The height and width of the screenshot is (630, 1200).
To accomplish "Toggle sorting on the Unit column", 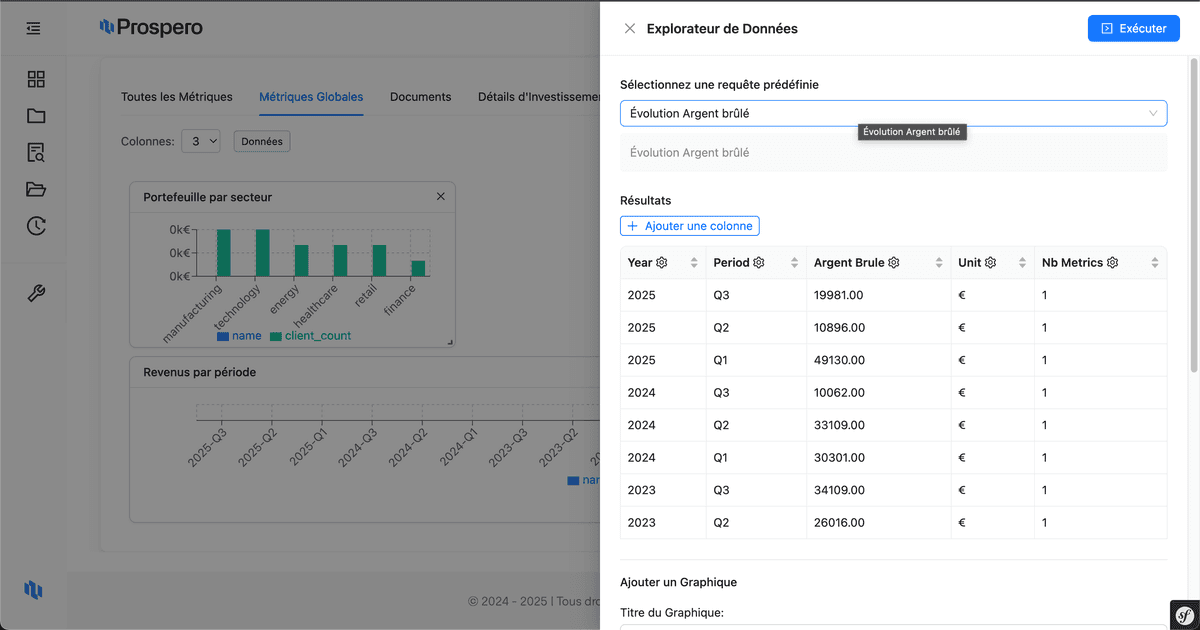I will point(1022,263).
